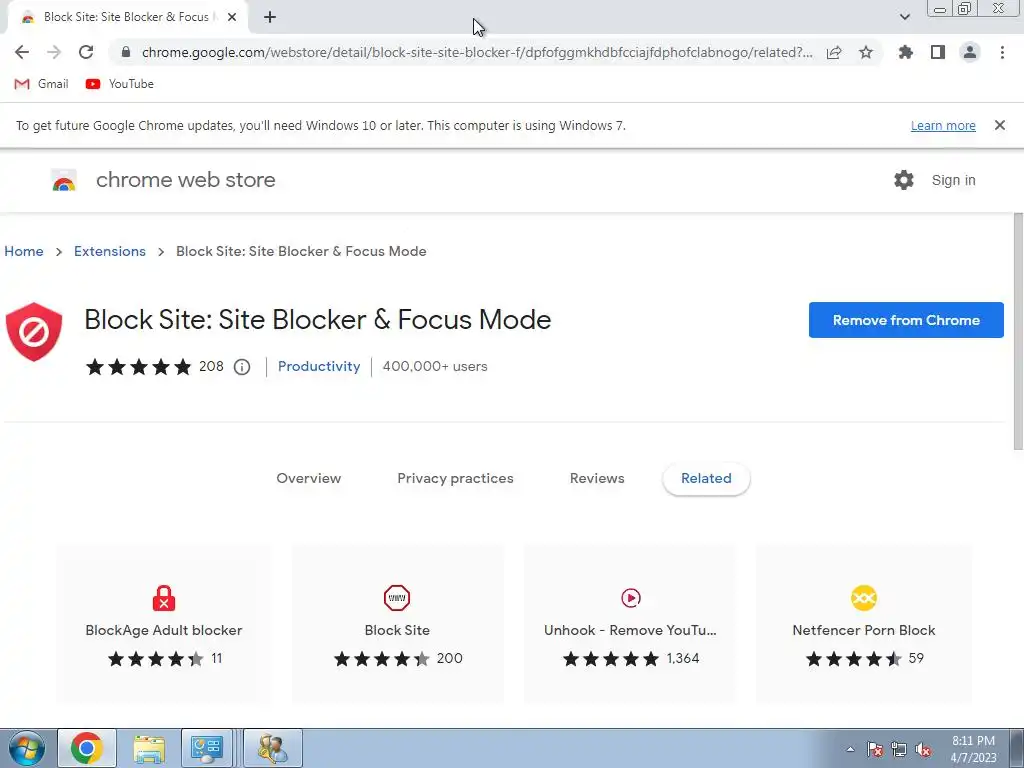
Task: Open a new tab with plus button
Action: click(270, 17)
